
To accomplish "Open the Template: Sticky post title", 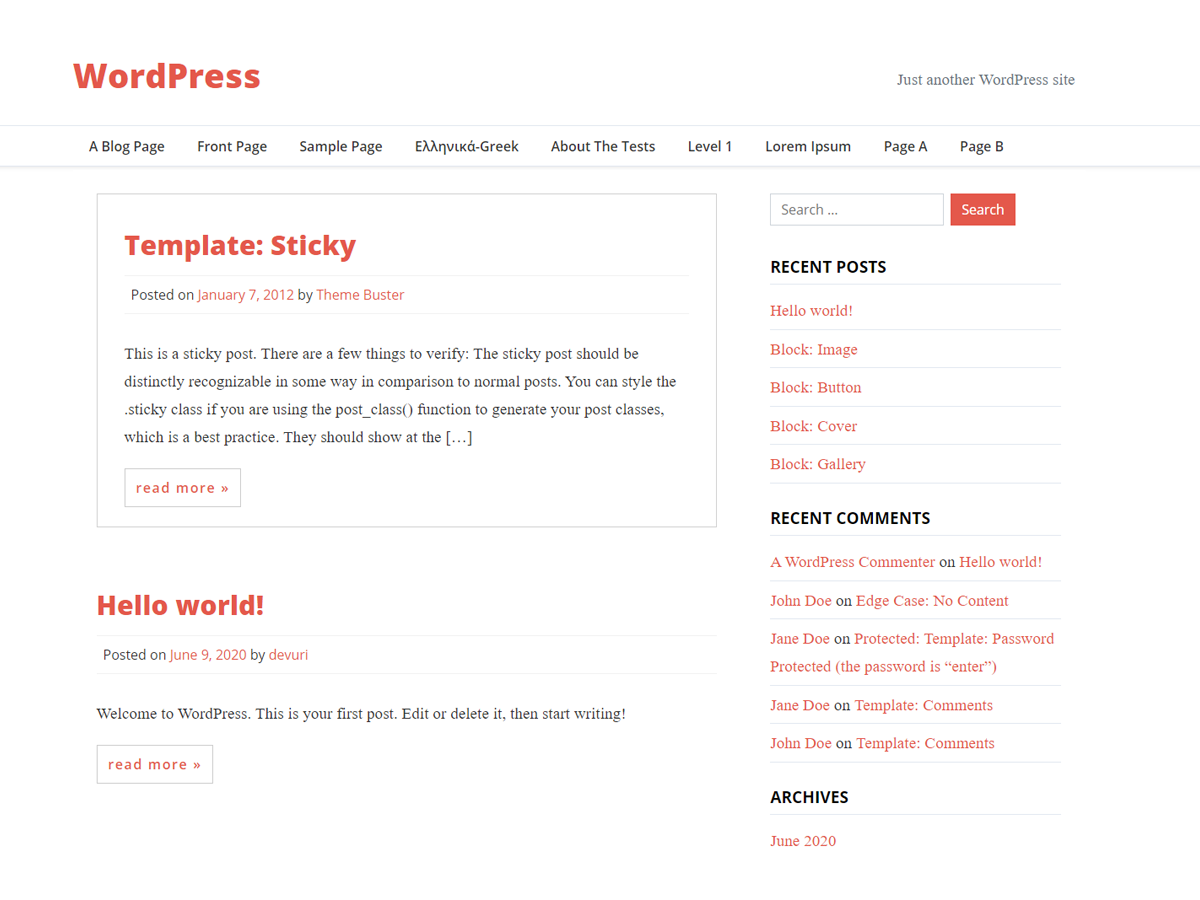I will [x=240, y=245].
